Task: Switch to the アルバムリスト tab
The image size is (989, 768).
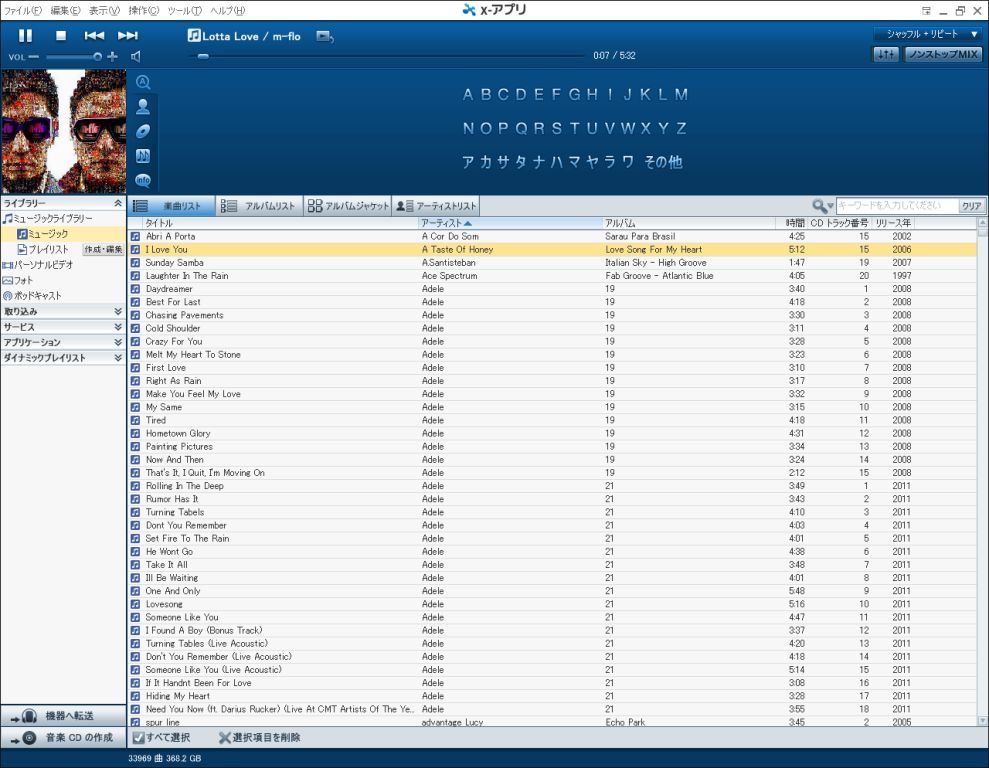Action: [259, 206]
